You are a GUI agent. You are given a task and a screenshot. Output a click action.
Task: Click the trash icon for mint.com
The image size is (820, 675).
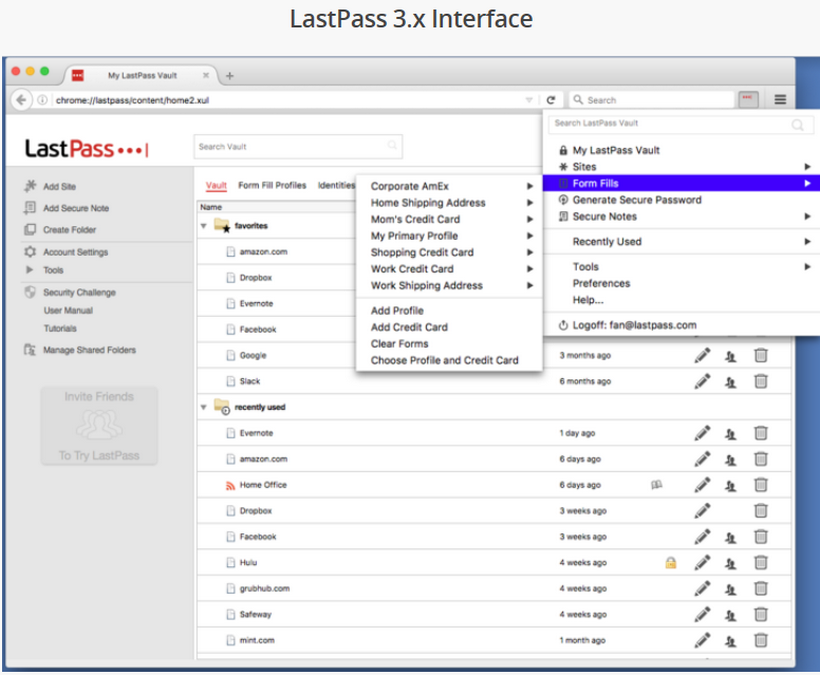[x=761, y=640]
